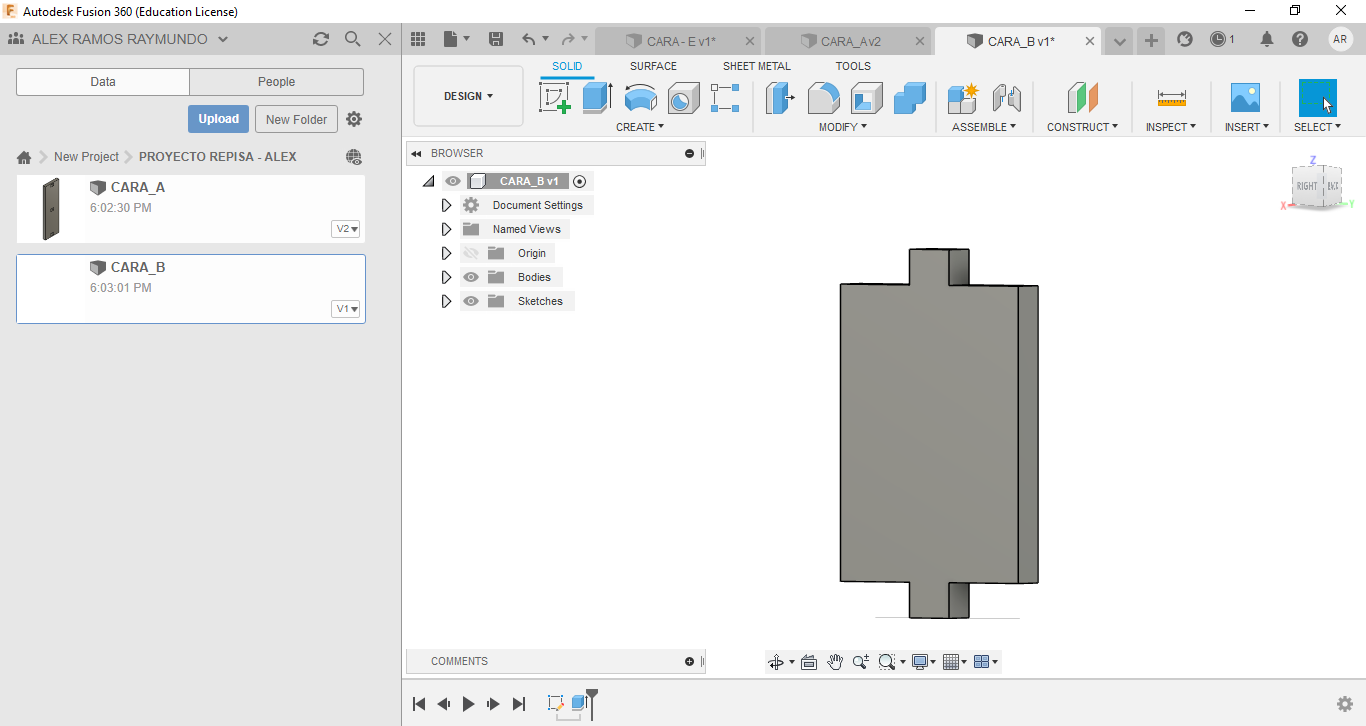1366x726 pixels.
Task: Select the Press Pull tool
Action: click(x=779, y=98)
